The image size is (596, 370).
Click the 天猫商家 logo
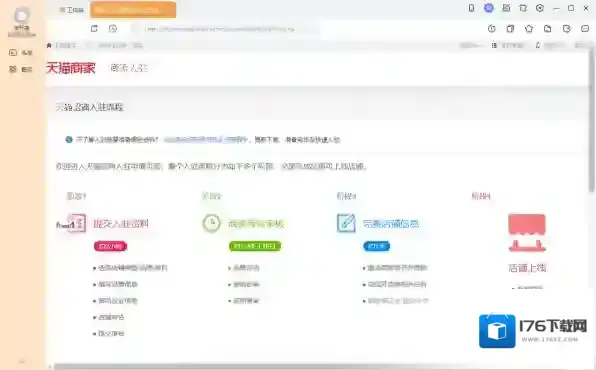pos(71,68)
